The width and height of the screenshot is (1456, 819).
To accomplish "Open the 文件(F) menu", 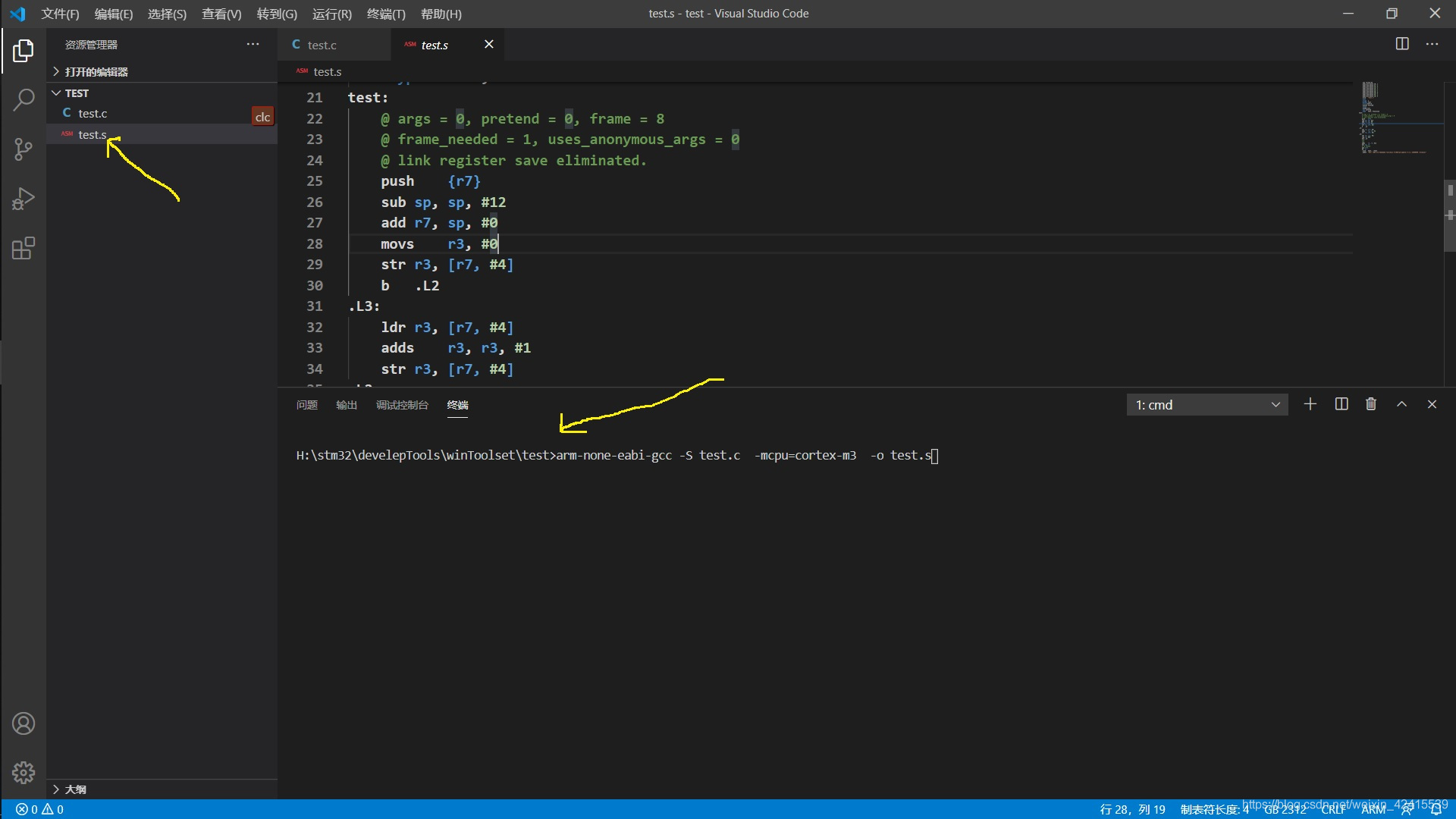I will [x=60, y=14].
